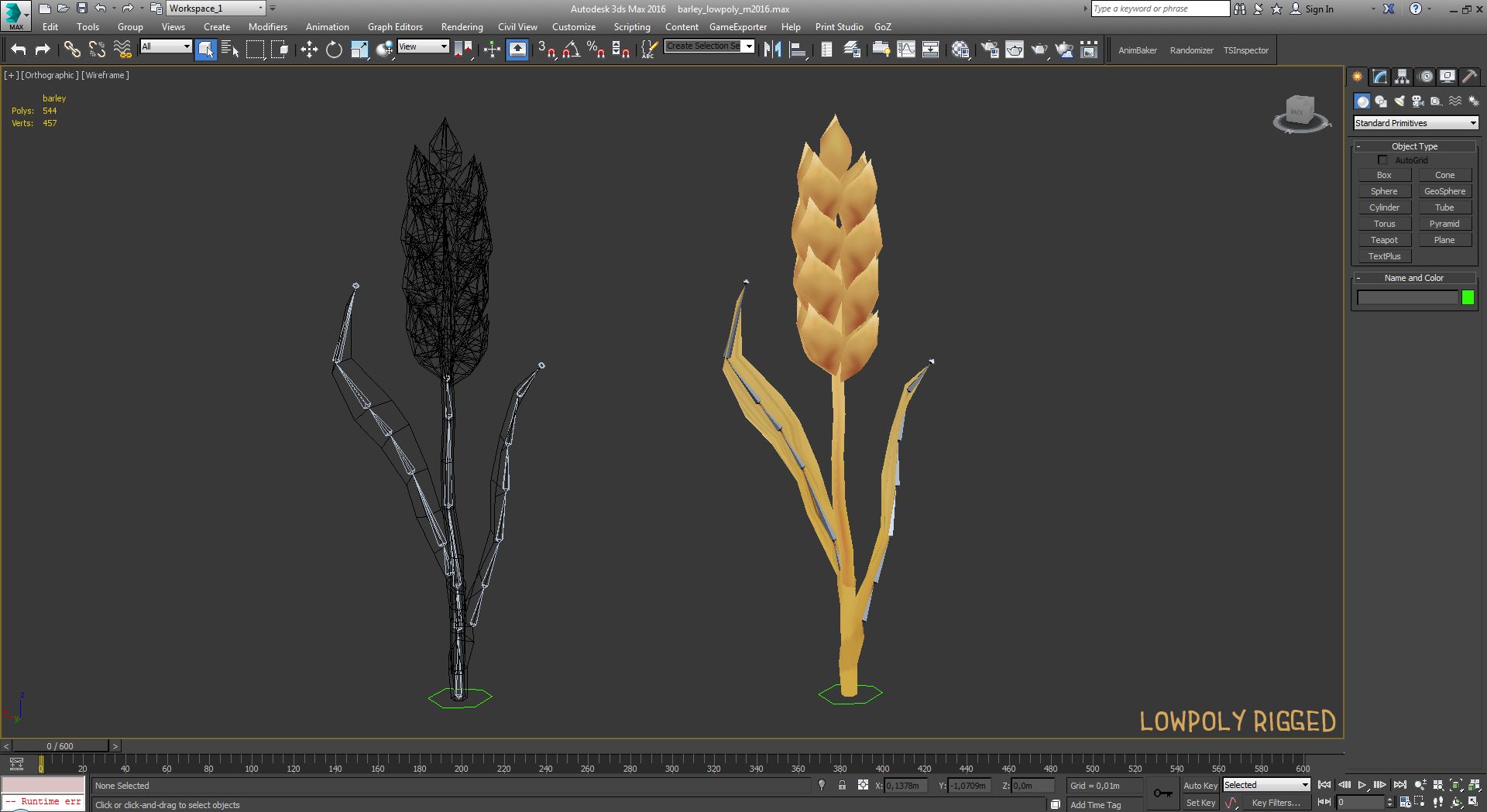This screenshot has width=1487, height=812.
Task: Open the viewport plus-sign menu label
Action: point(11,75)
